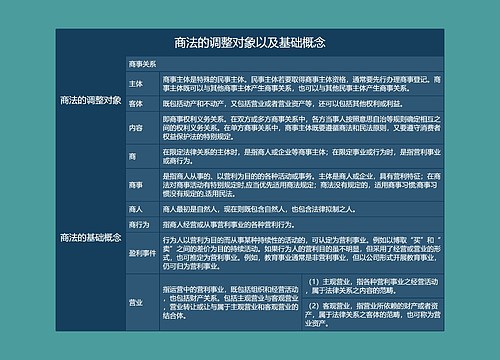This screenshot has height=360, width=500.
Task: Select the 商 label cell
Action: [143, 156]
